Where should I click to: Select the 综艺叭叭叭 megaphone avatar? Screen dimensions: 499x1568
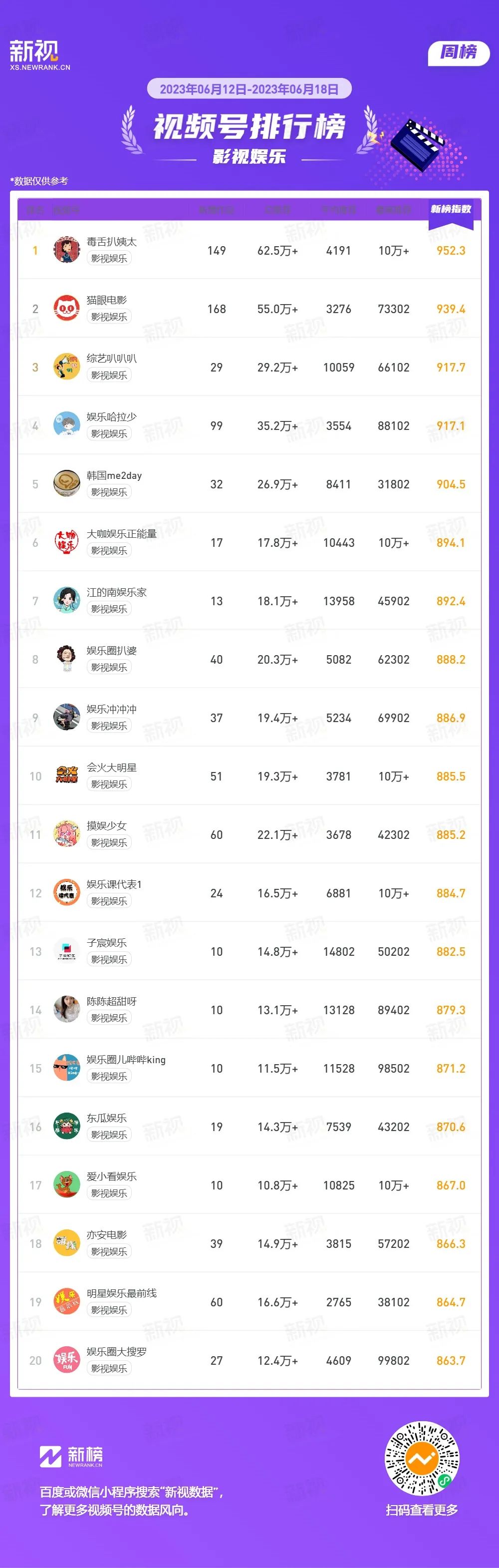[66, 367]
